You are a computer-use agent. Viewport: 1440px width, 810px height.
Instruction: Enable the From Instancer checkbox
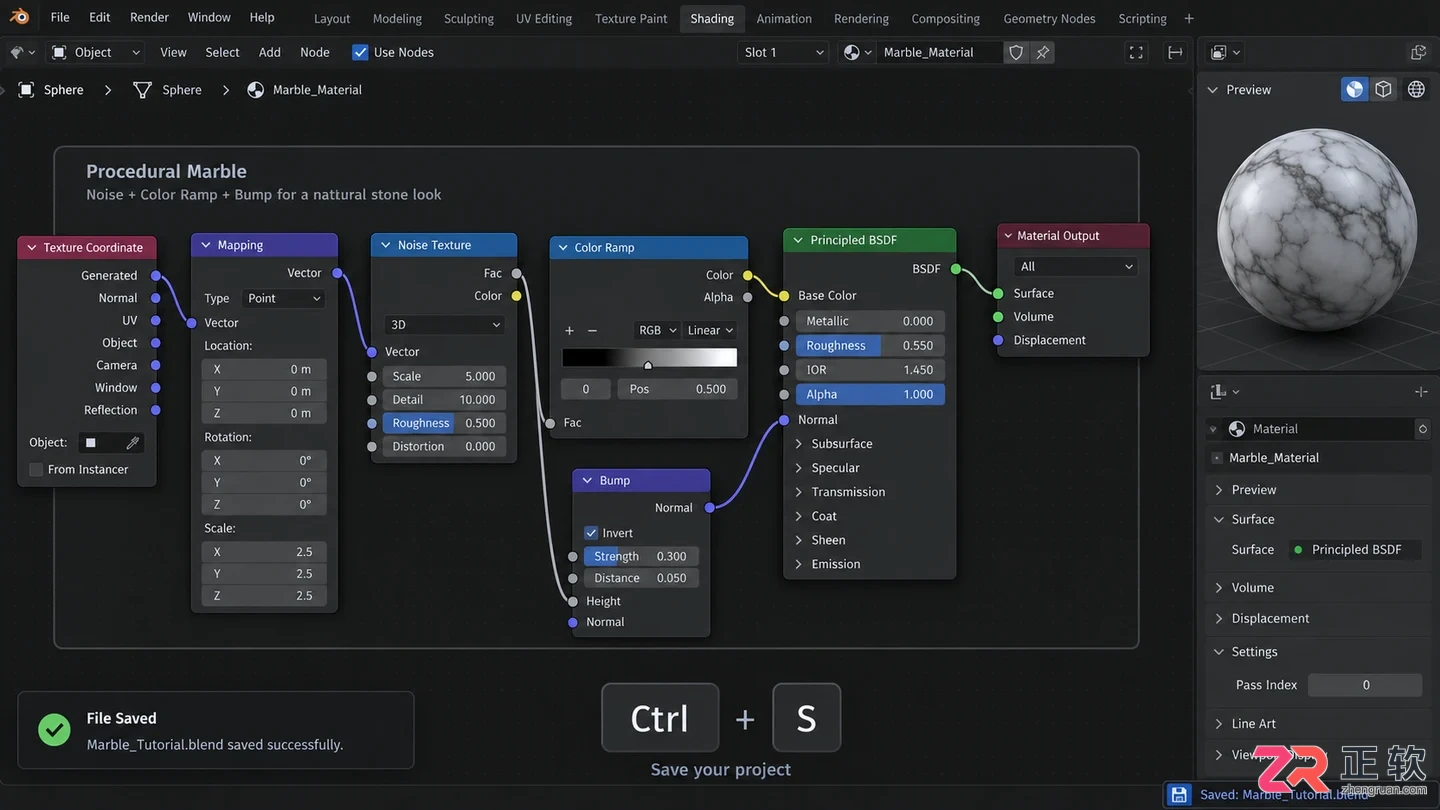[36, 469]
